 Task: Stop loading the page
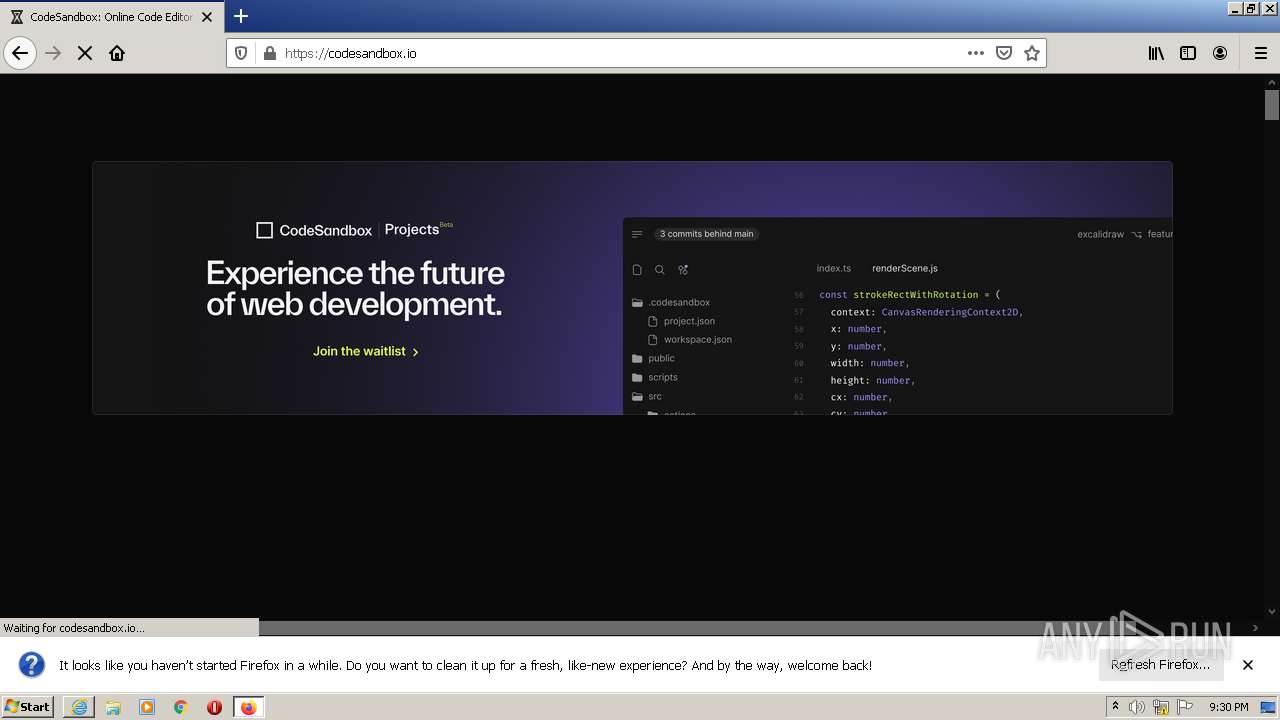85,53
